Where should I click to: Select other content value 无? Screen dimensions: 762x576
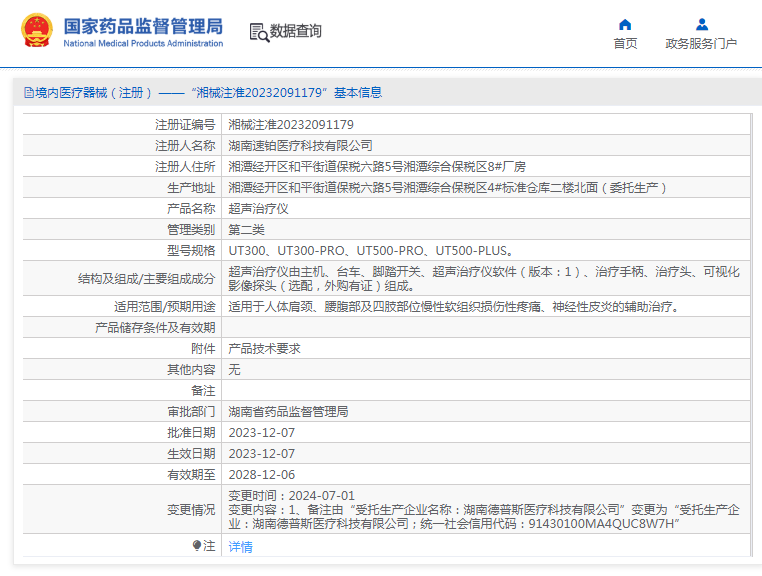pyautogui.click(x=234, y=369)
